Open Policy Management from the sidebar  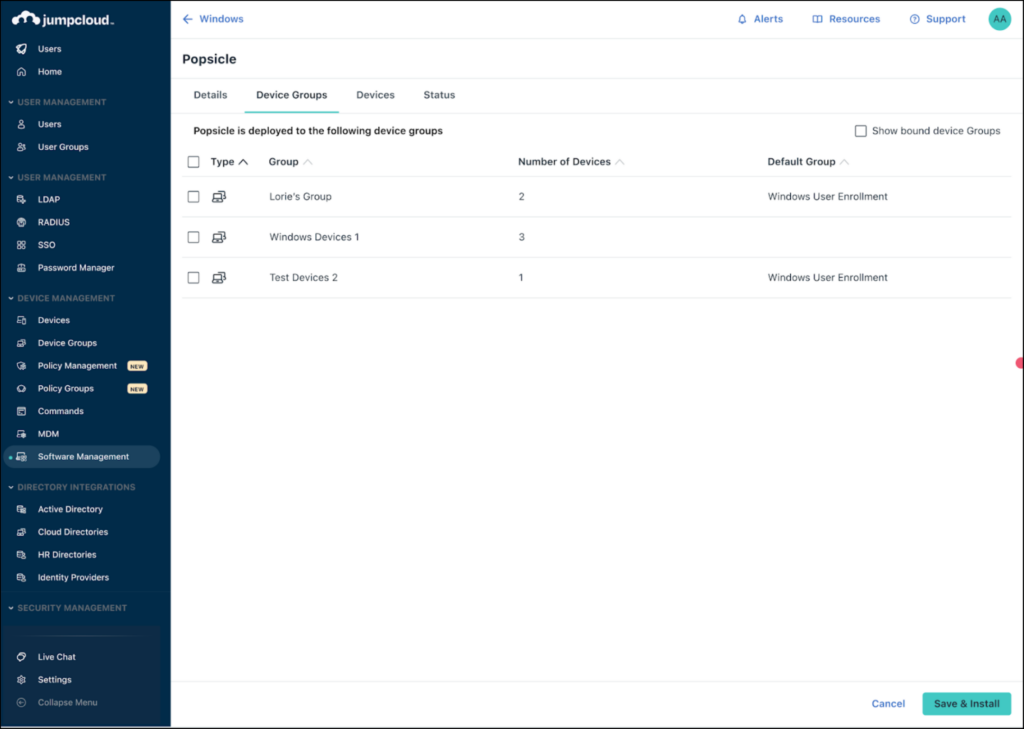pyautogui.click(x=76, y=365)
